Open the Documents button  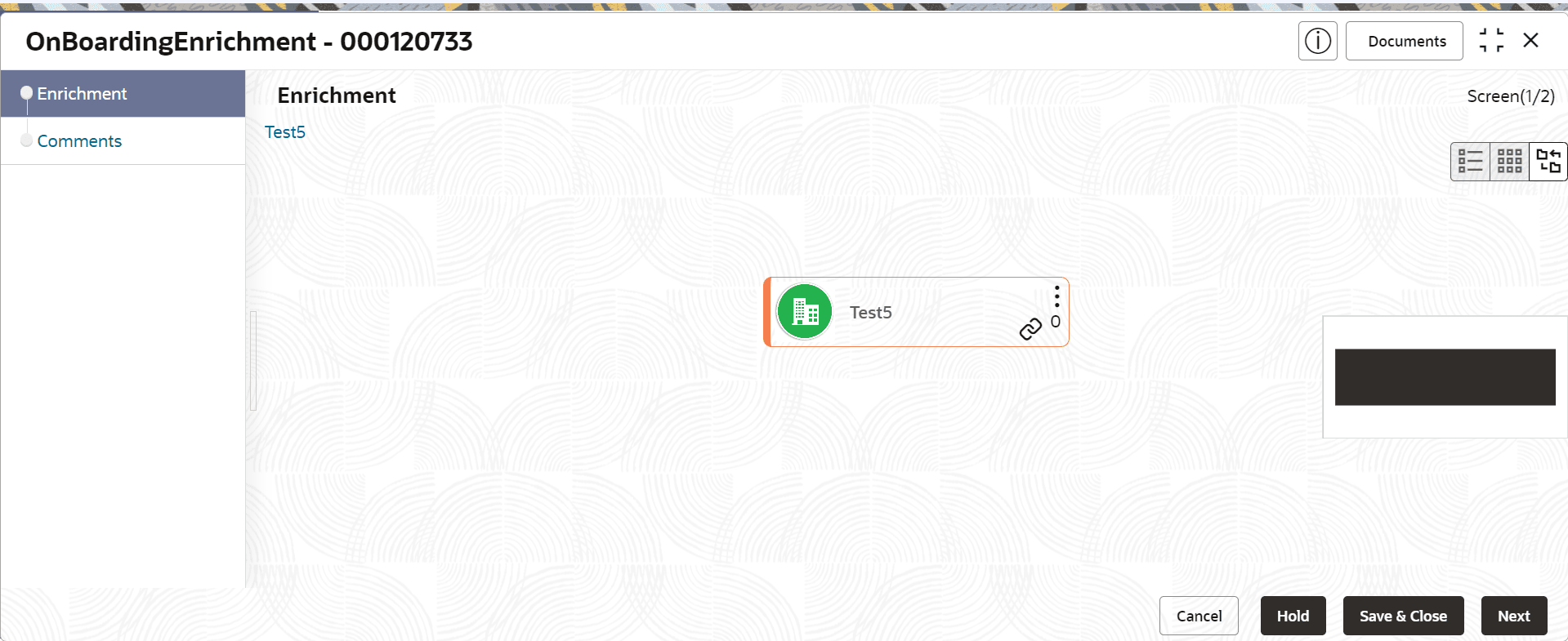coord(1406,41)
